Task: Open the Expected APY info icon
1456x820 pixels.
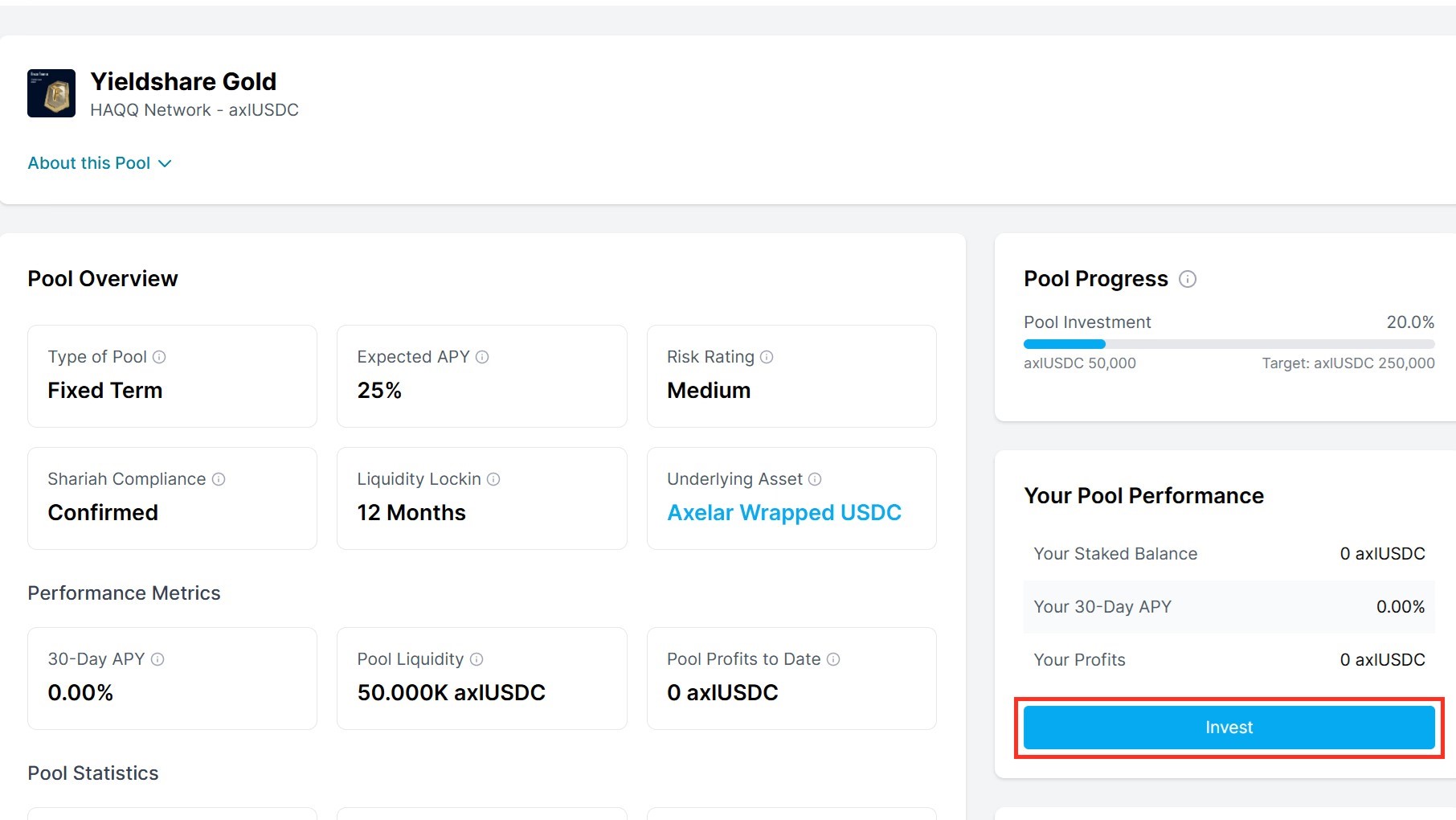Action: pyautogui.click(x=482, y=357)
